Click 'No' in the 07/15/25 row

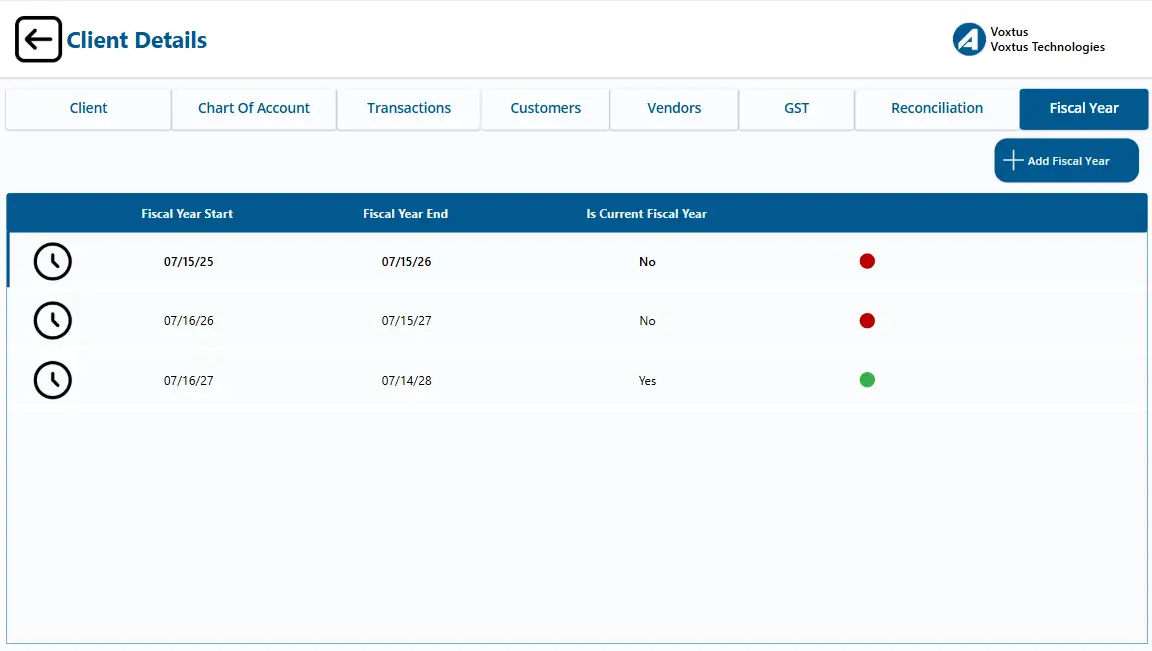pyautogui.click(x=647, y=262)
